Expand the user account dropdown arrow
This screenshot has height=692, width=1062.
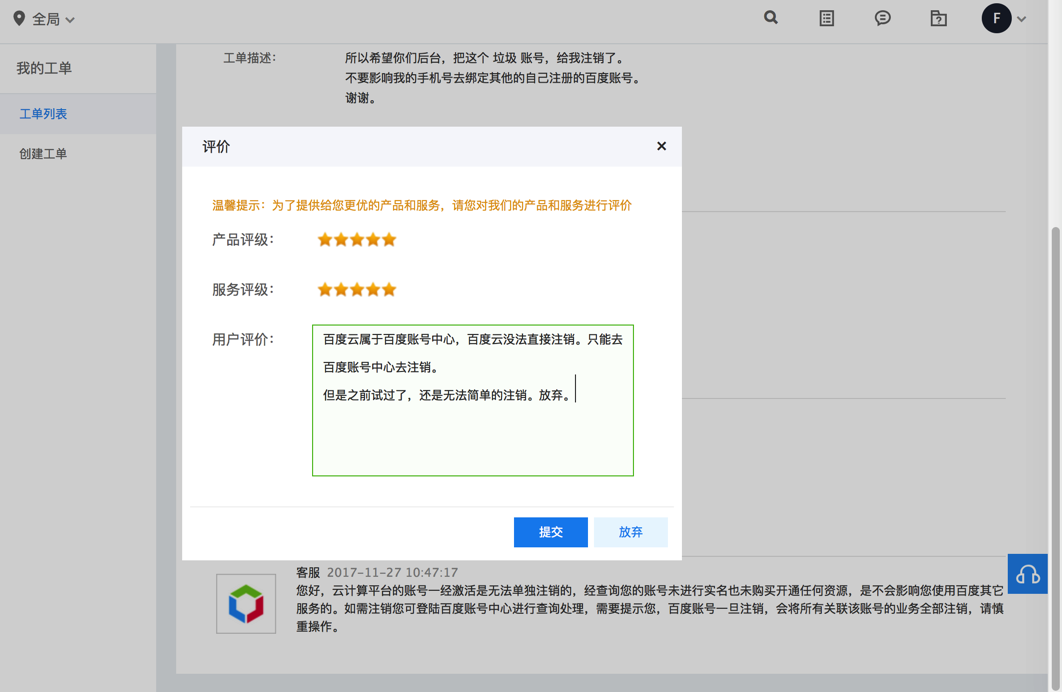tap(1021, 19)
